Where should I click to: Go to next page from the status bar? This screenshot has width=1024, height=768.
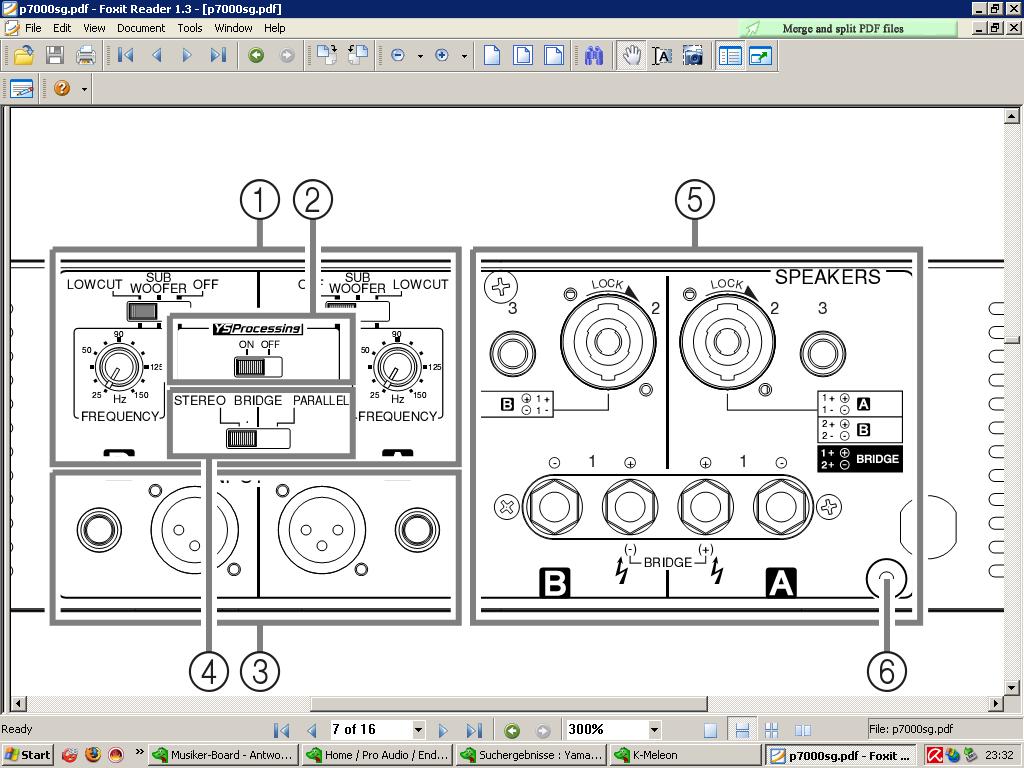point(443,730)
